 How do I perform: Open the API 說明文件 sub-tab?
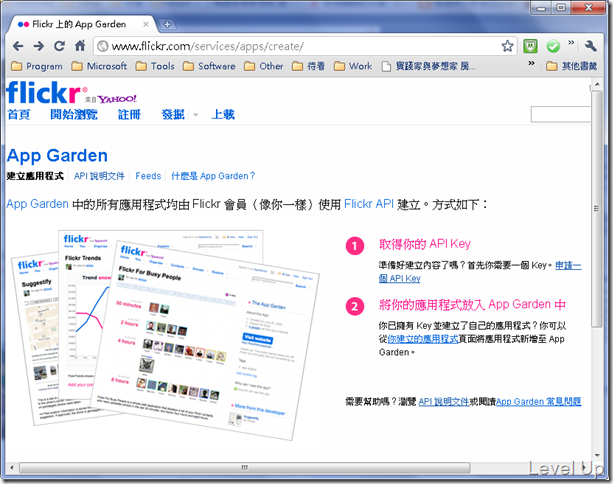pos(99,176)
